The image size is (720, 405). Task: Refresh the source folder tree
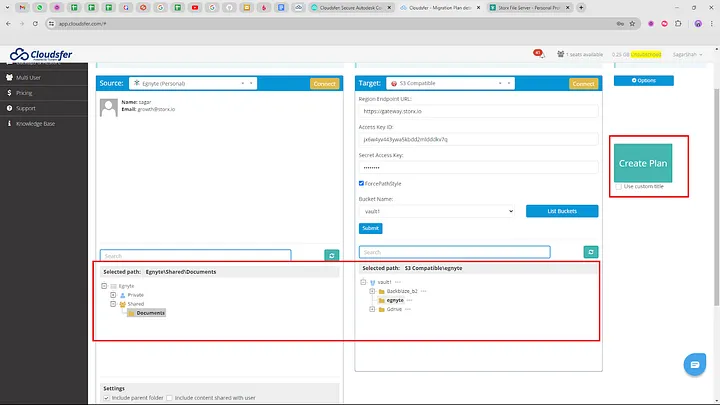tap(332, 255)
